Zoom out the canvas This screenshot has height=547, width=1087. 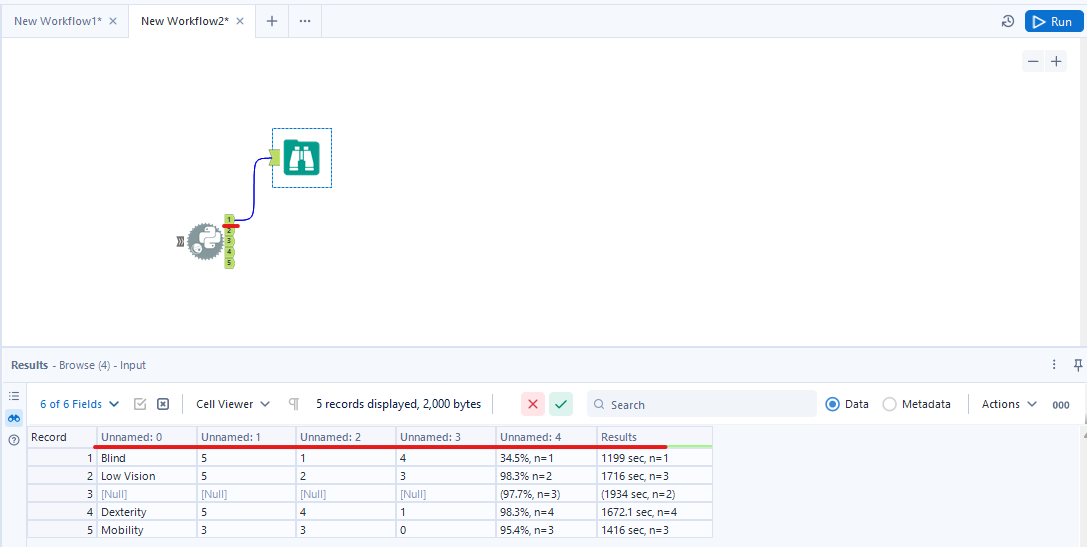(x=1033, y=62)
